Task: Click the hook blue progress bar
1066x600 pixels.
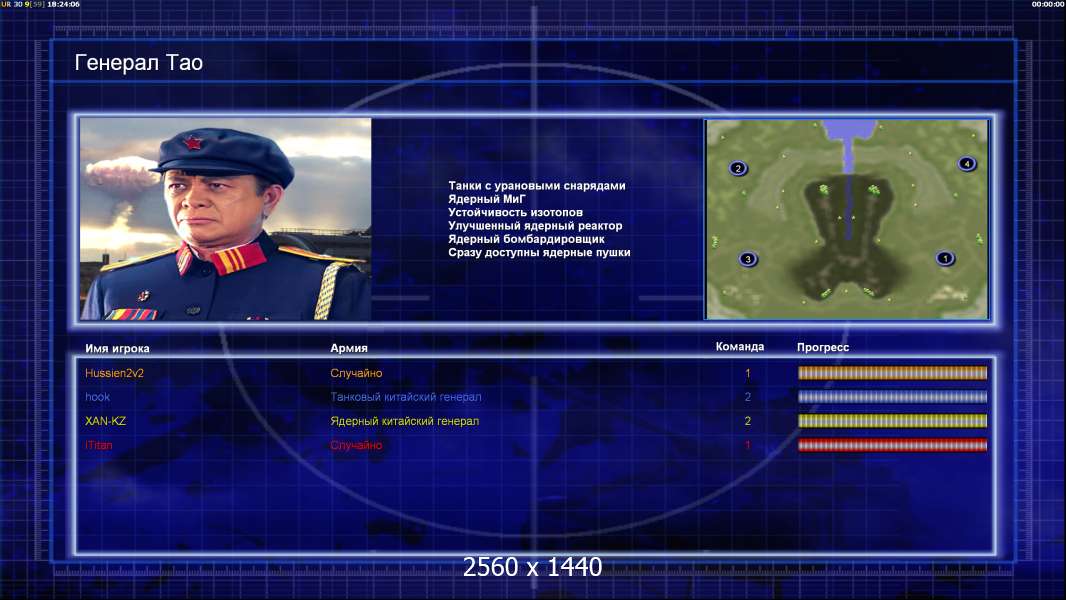Action: click(x=892, y=397)
